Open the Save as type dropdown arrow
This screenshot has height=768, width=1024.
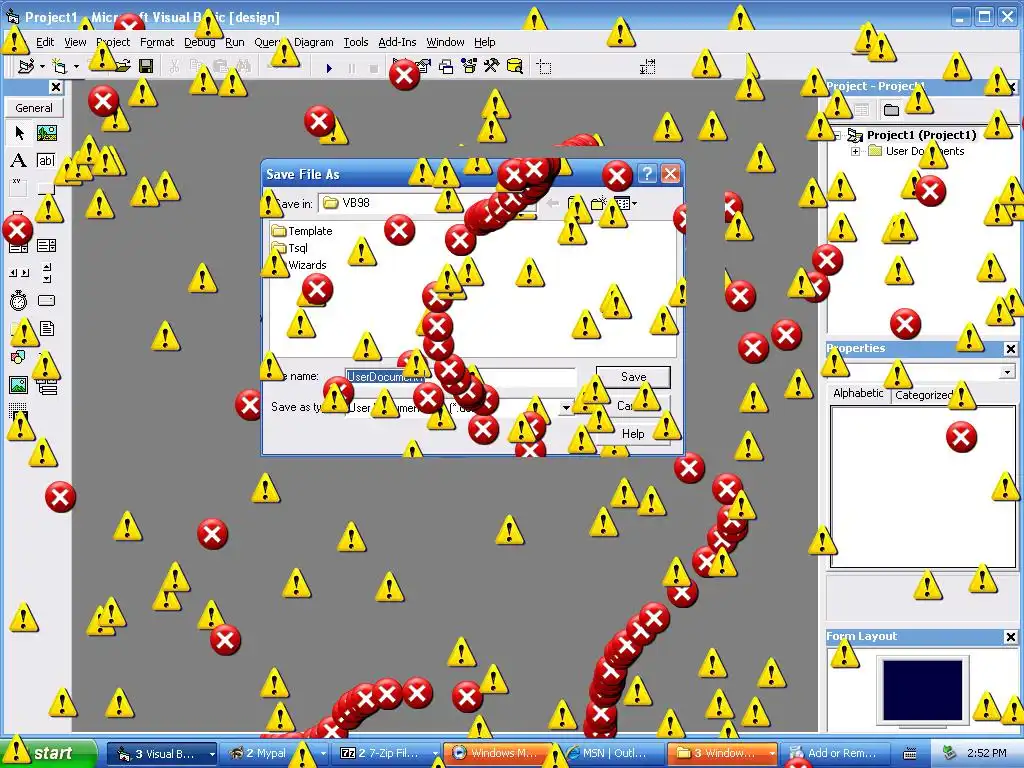coord(566,408)
